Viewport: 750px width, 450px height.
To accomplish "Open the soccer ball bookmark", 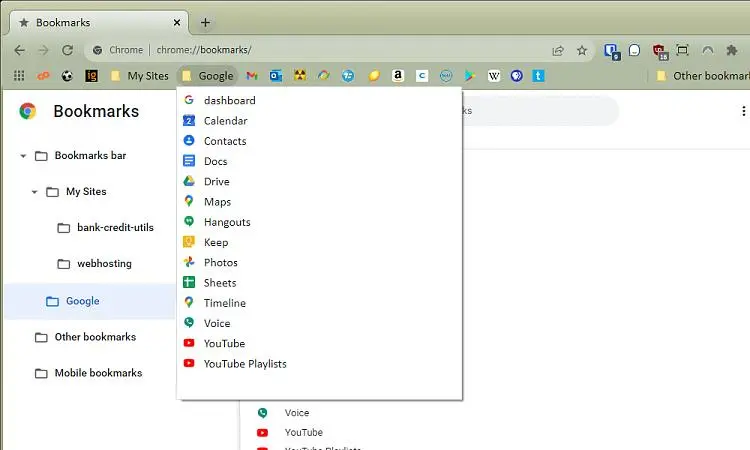I will [x=67, y=76].
